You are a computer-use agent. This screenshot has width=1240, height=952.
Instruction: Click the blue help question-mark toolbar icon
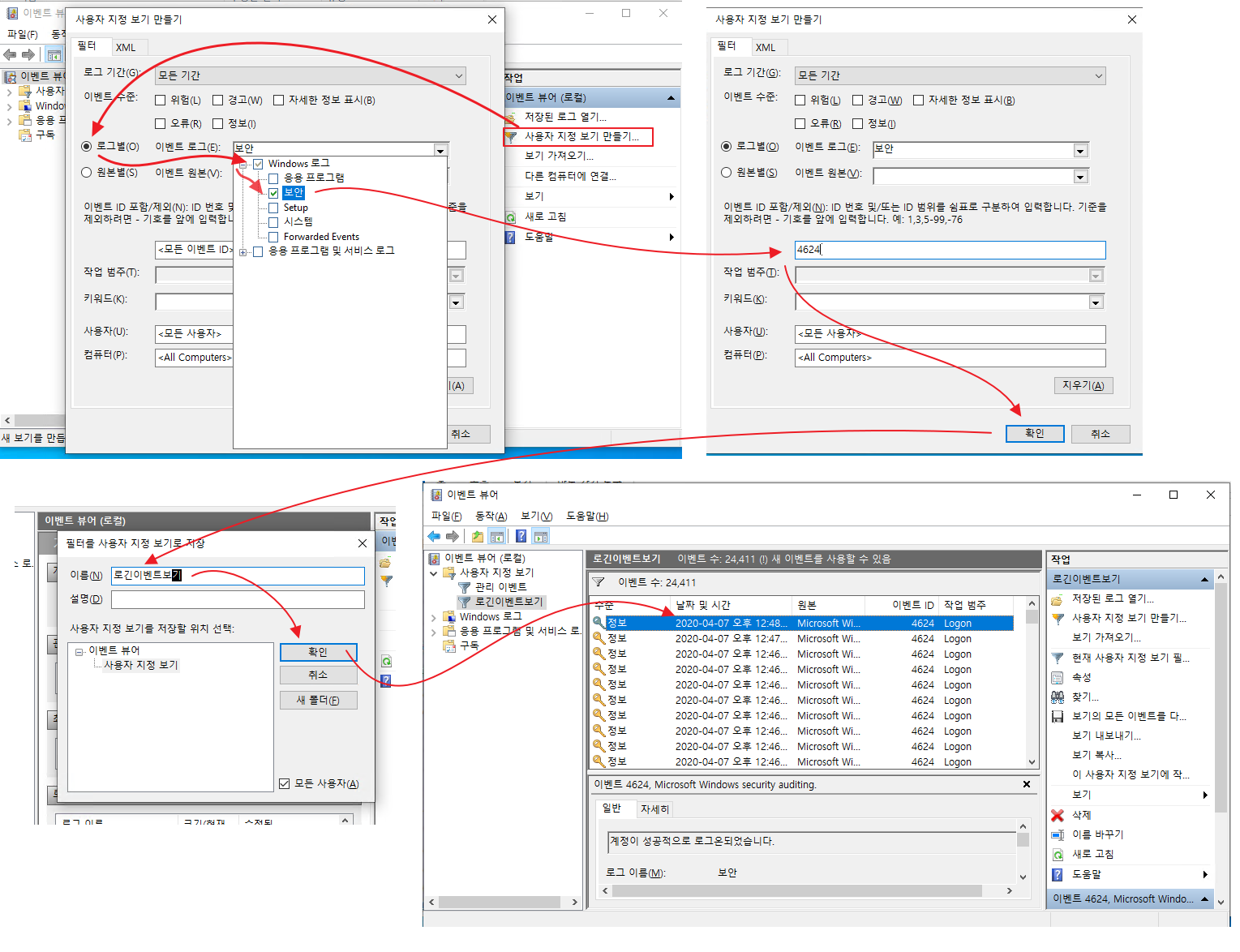521,536
